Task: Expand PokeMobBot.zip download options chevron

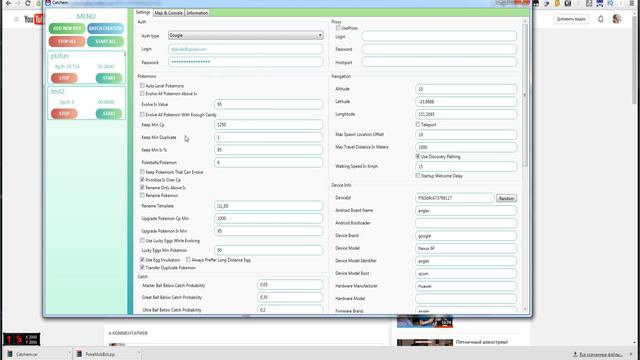Action: [x=139, y=354]
